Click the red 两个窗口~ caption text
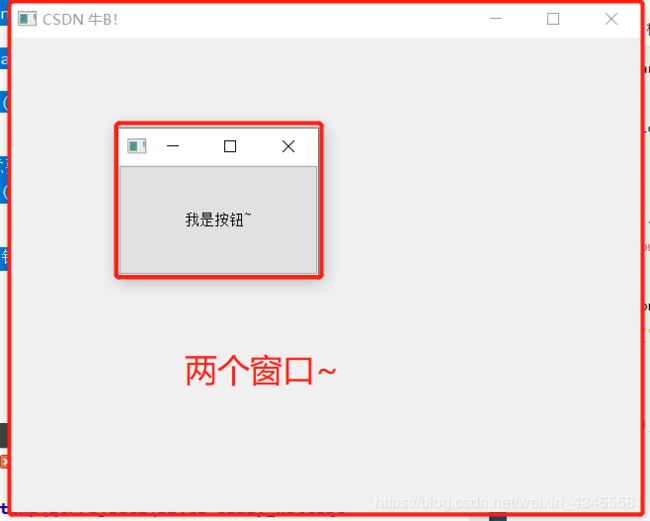 click(260, 371)
